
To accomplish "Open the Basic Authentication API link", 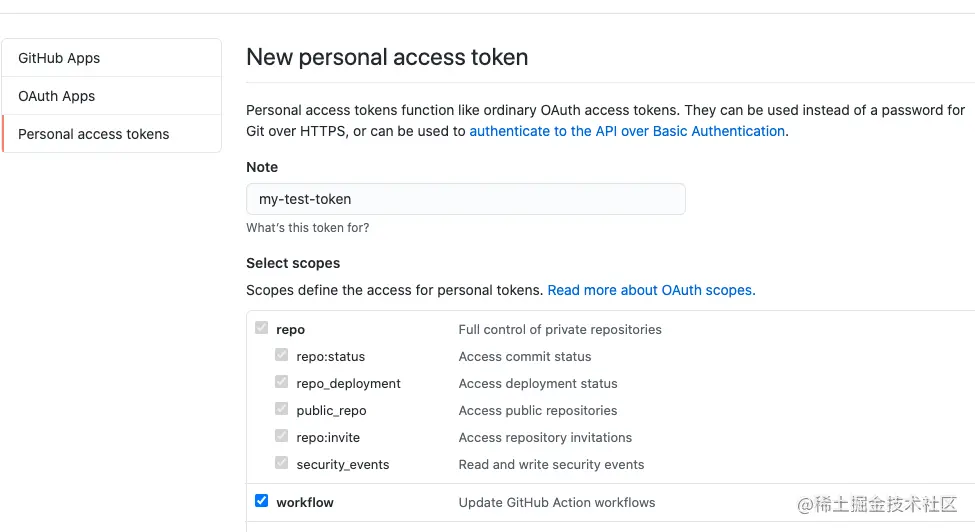I will [627, 131].
